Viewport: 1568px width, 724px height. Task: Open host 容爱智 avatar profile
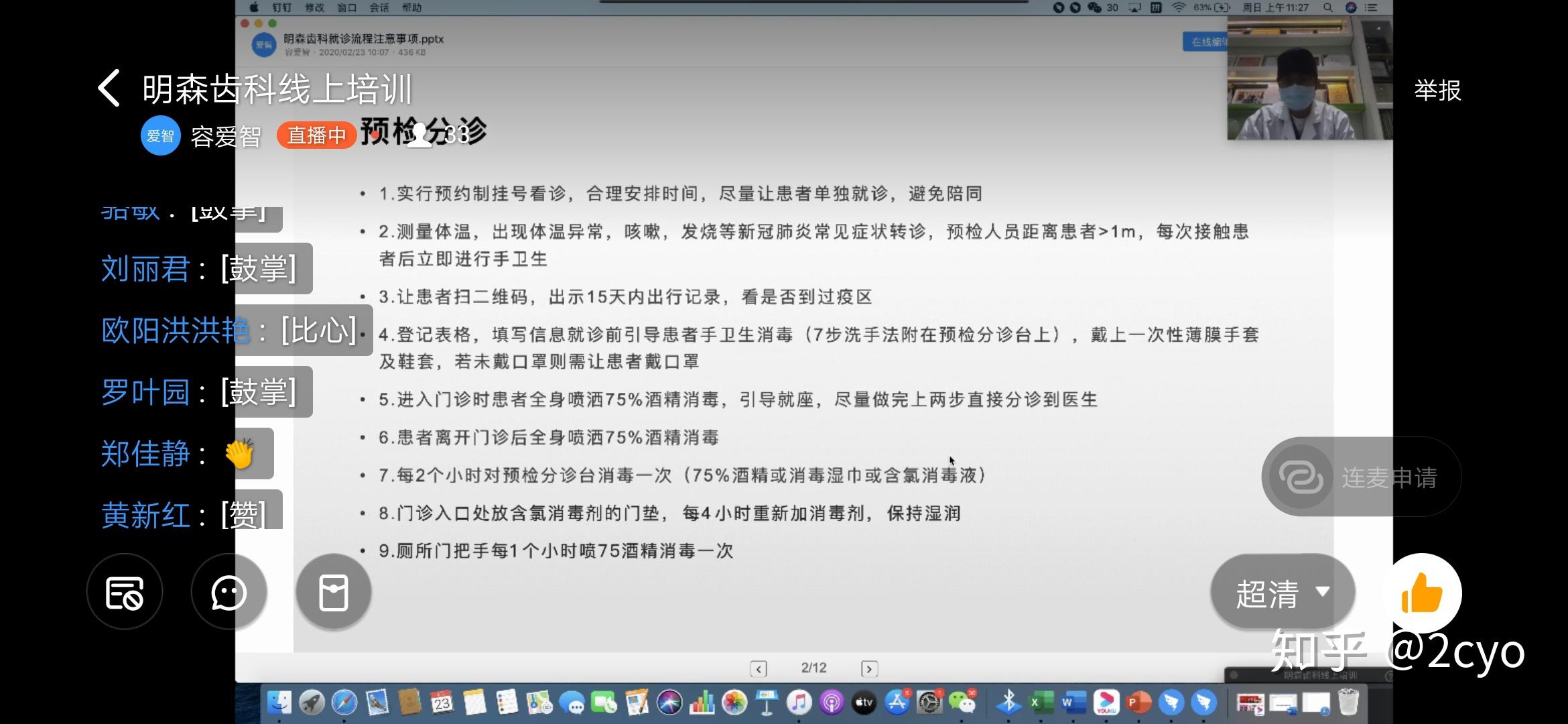point(160,135)
